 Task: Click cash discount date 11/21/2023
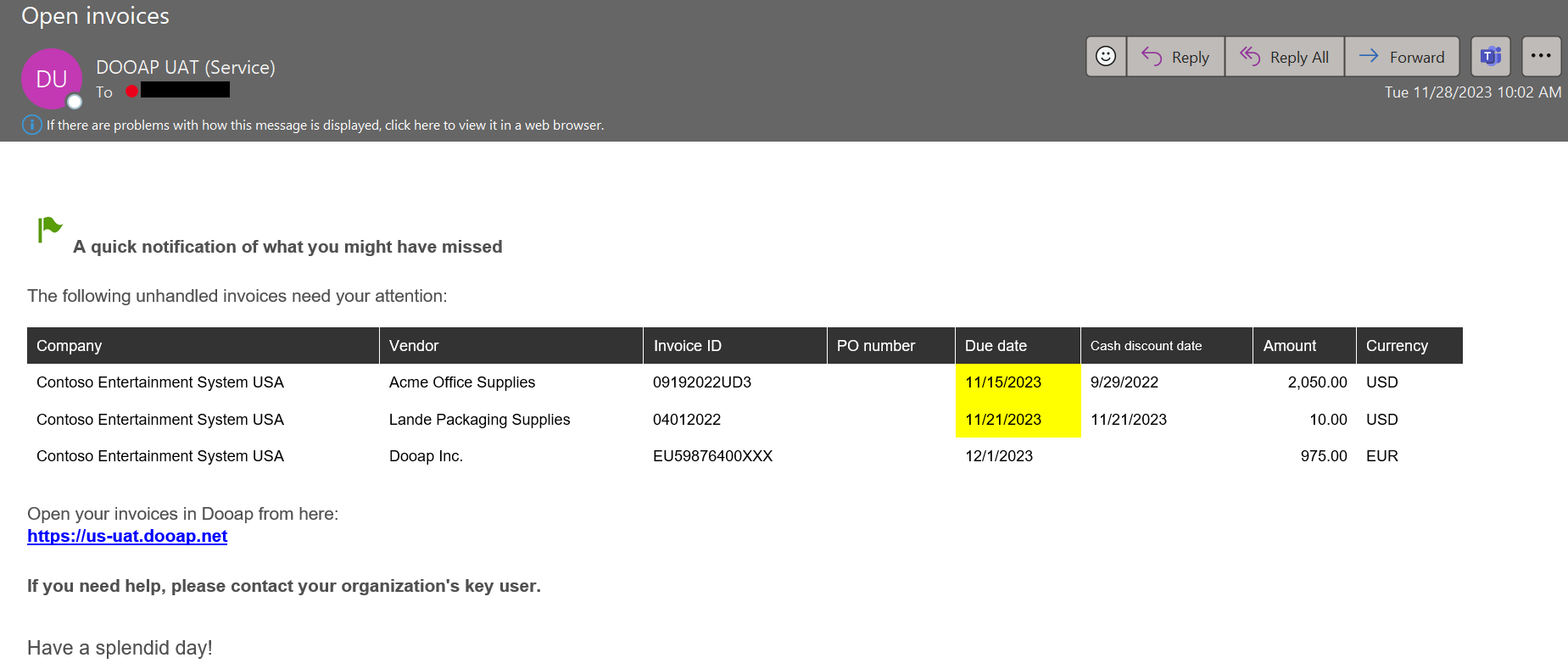point(1129,420)
